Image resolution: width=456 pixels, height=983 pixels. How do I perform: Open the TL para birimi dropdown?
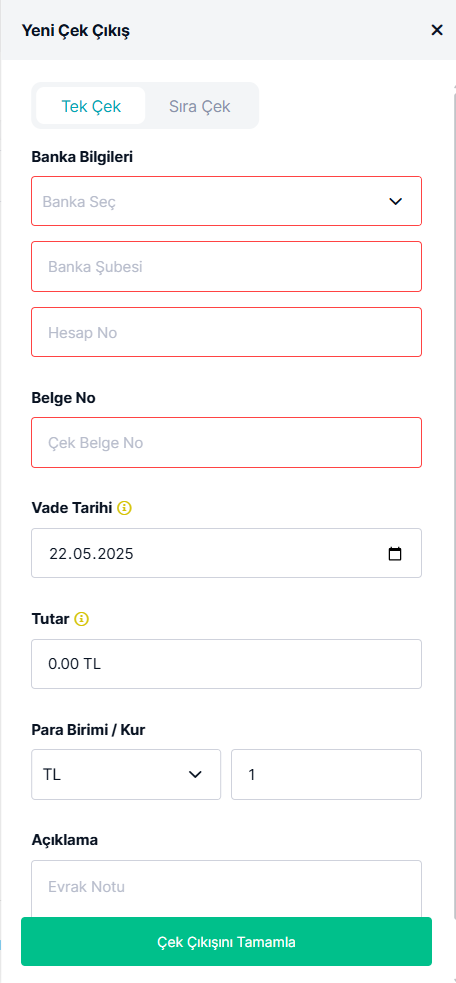(x=126, y=774)
